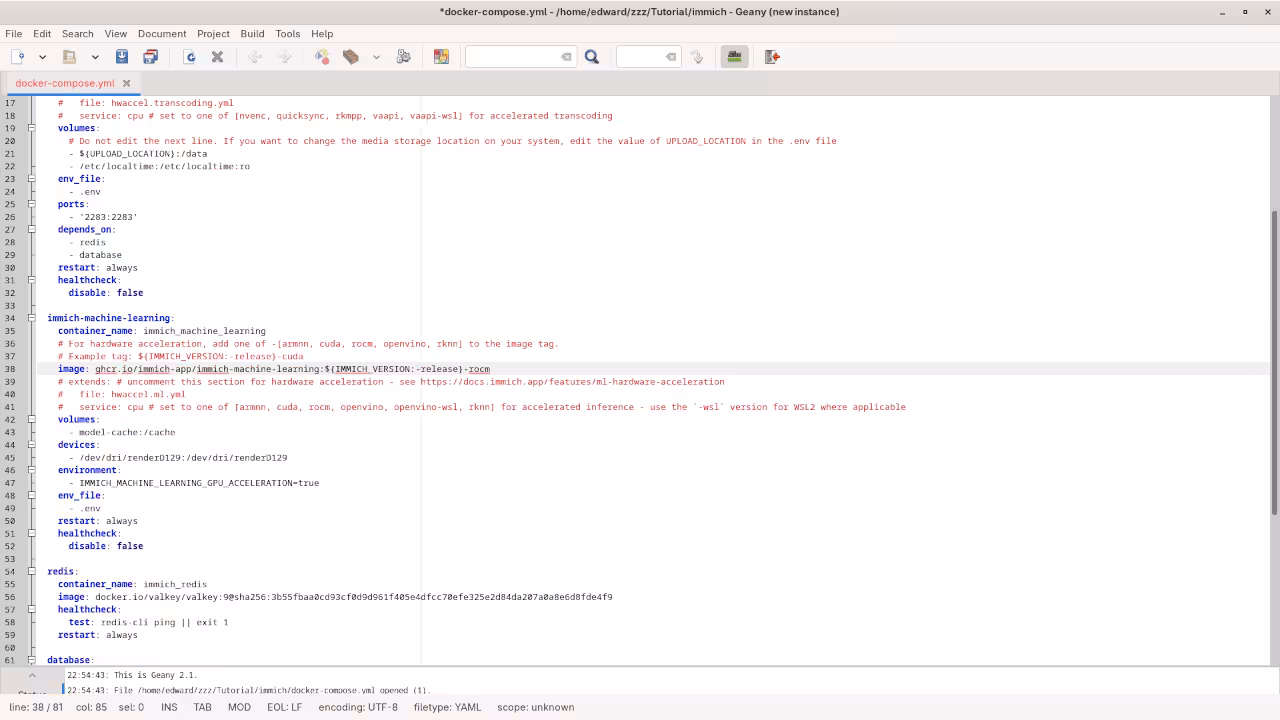Collapse the redis section fold marker
The width and height of the screenshot is (1280, 720).
click(x=32, y=572)
